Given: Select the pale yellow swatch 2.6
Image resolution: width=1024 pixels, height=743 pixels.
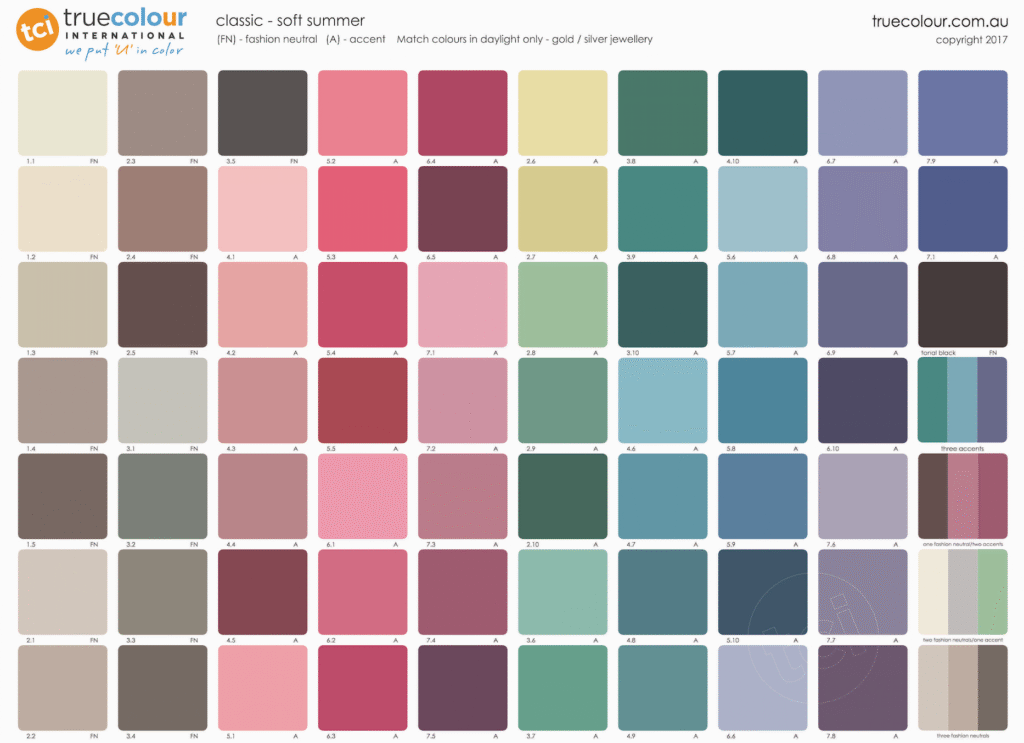Looking at the screenshot, I should coord(562,112).
